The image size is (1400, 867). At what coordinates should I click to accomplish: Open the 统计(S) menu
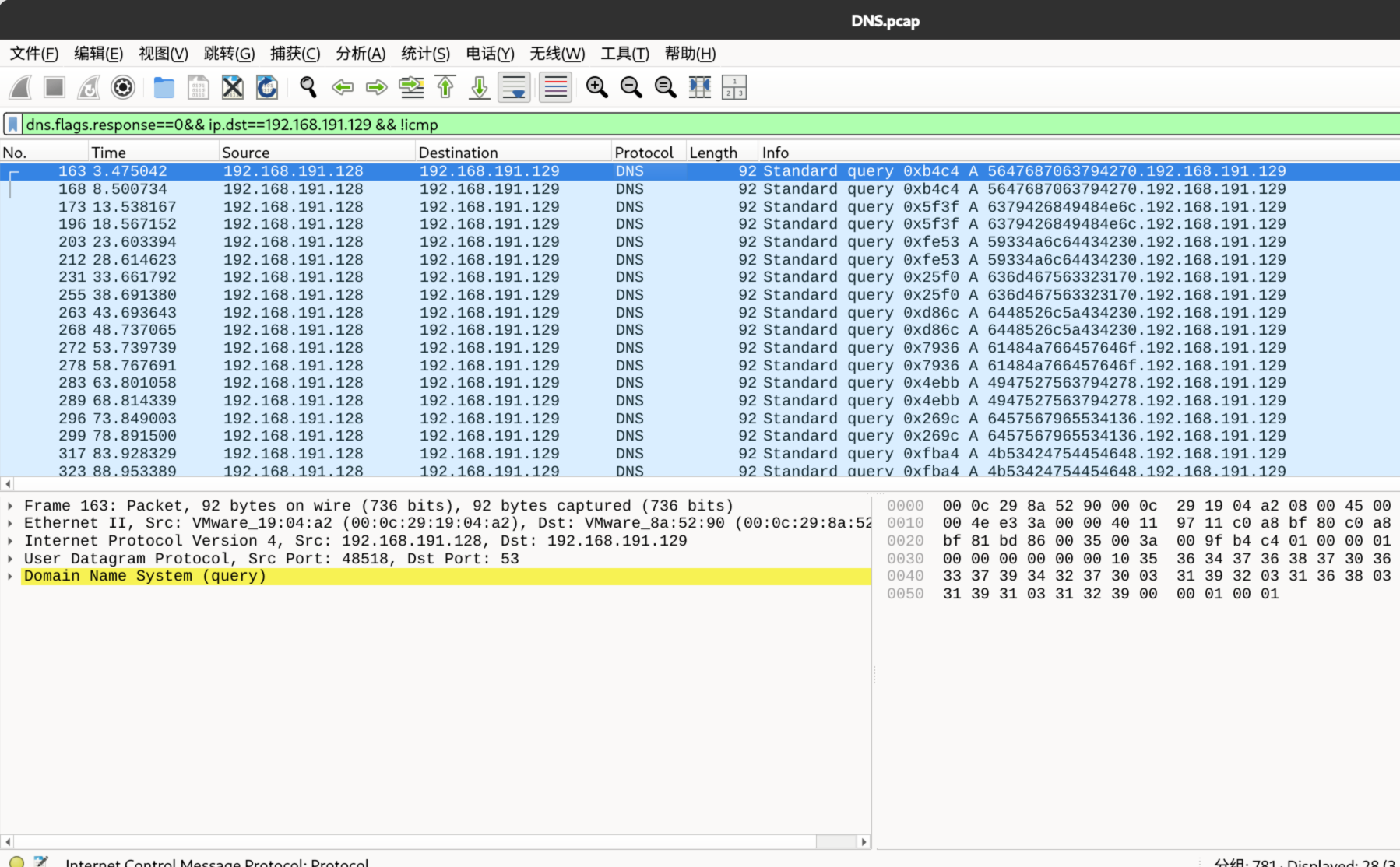[x=425, y=54]
